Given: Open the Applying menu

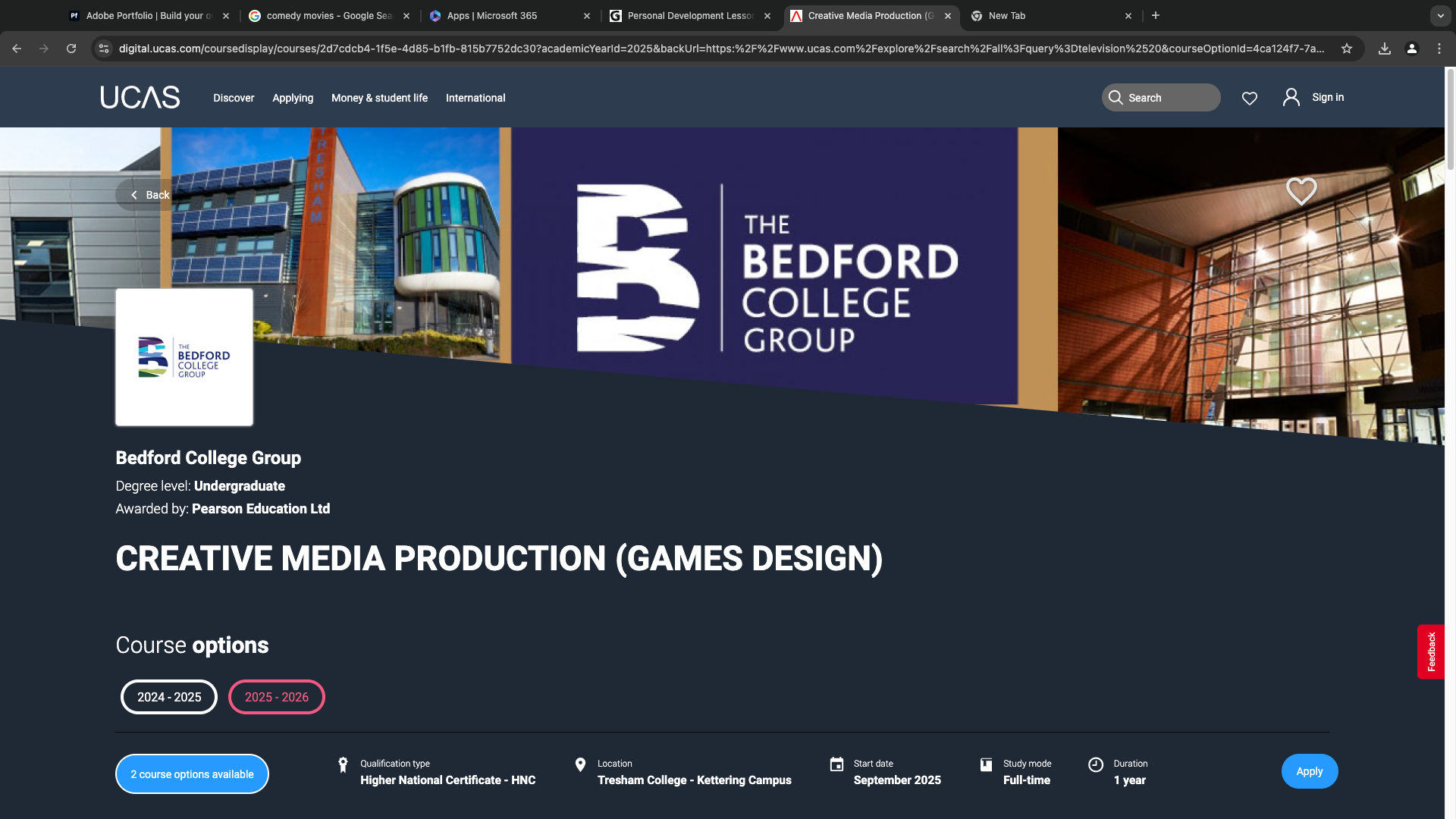Looking at the screenshot, I should [x=293, y=98].
